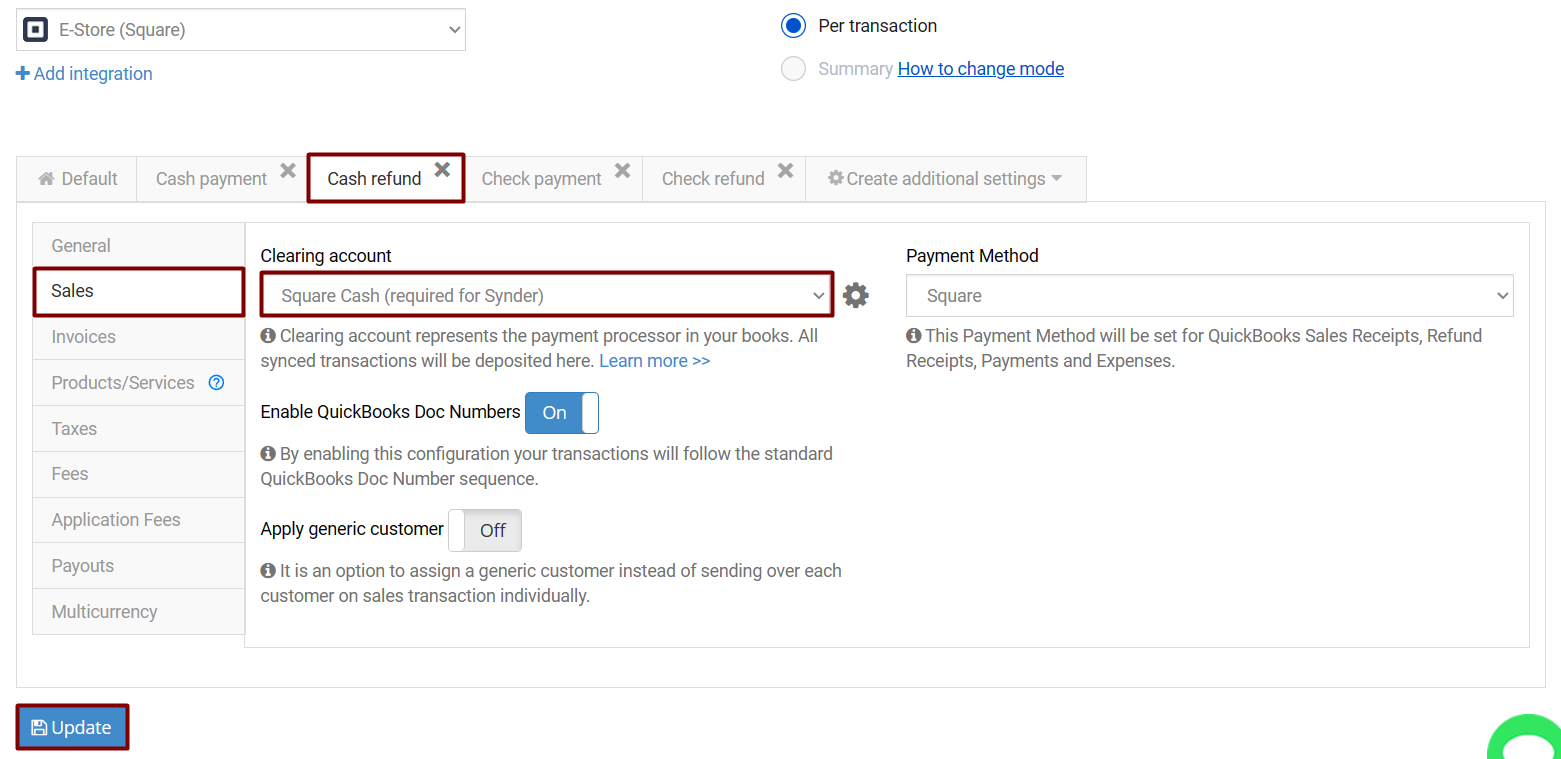Open the Sales settings section

(x=139, y=291)
